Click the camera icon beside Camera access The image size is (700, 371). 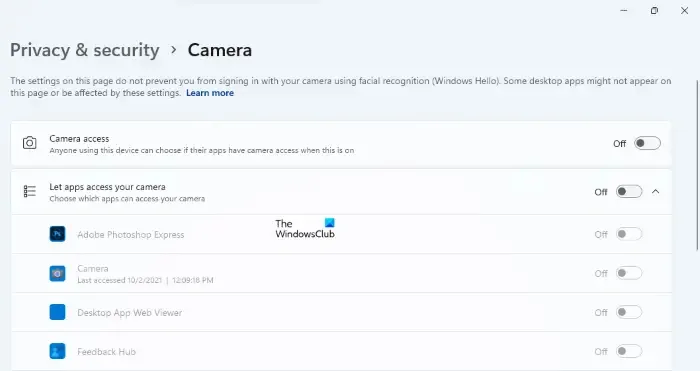pyautogui.click(x=29, y=143)
